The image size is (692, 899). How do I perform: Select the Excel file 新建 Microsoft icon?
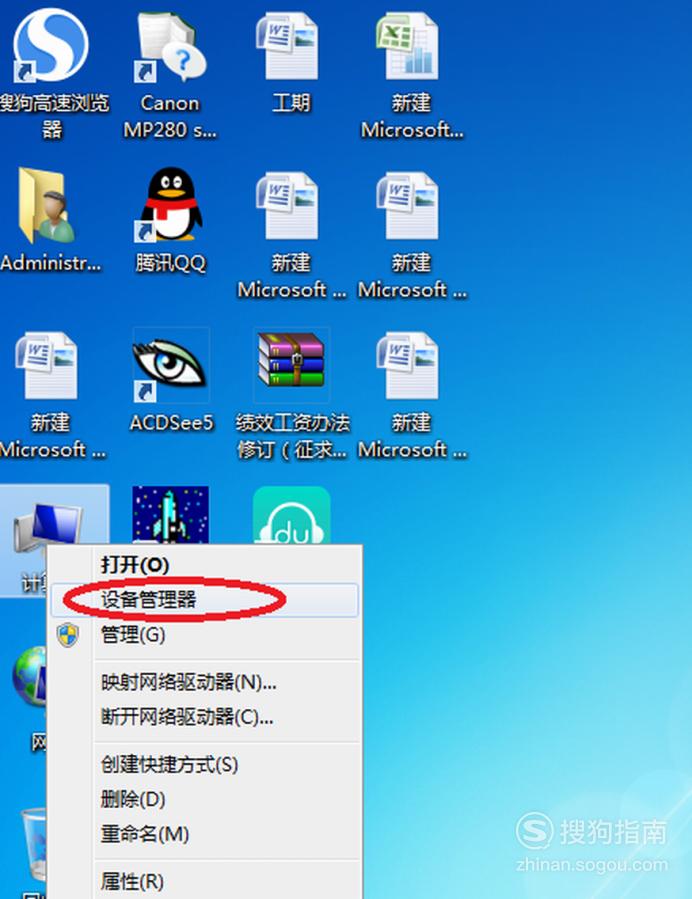(x=409, y=46)
